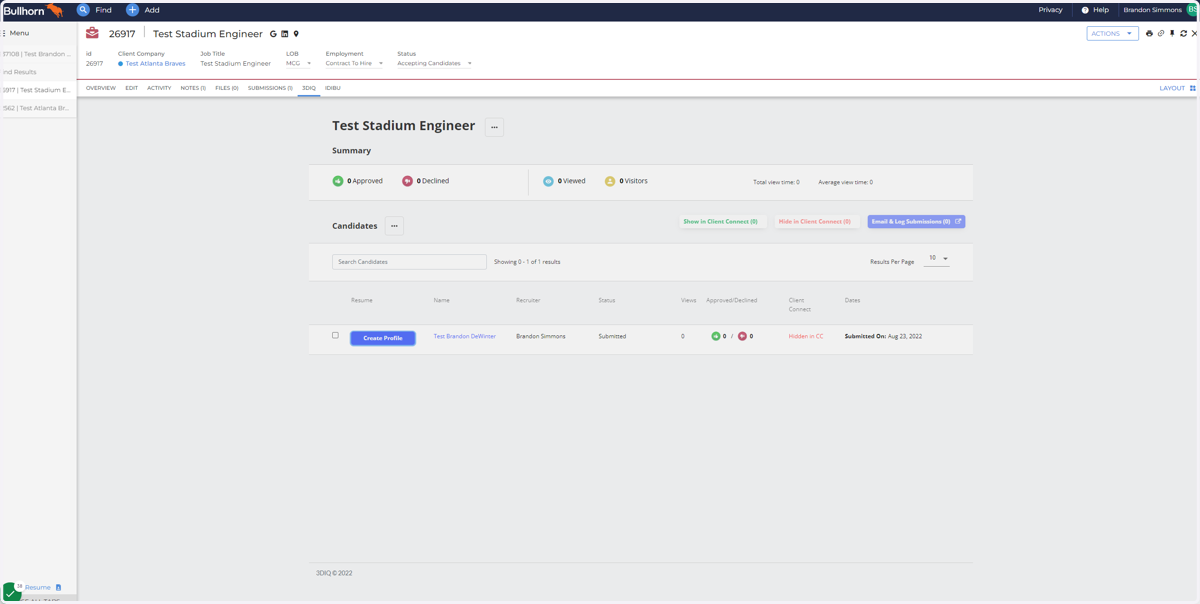1200x604 pixels.
Task: Click the Bullhorn logo
Action: coord(33,10)
